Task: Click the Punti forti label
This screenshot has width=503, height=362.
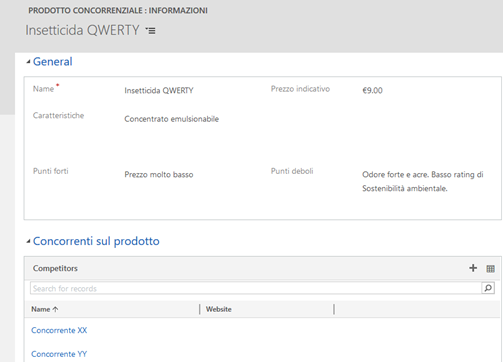Action: 51,171
